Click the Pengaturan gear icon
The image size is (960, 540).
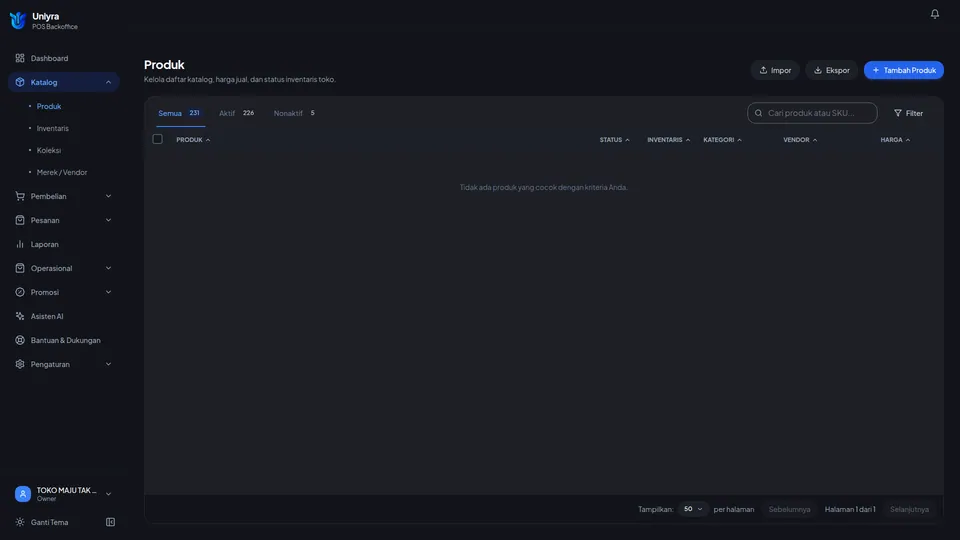coord(20,364)
